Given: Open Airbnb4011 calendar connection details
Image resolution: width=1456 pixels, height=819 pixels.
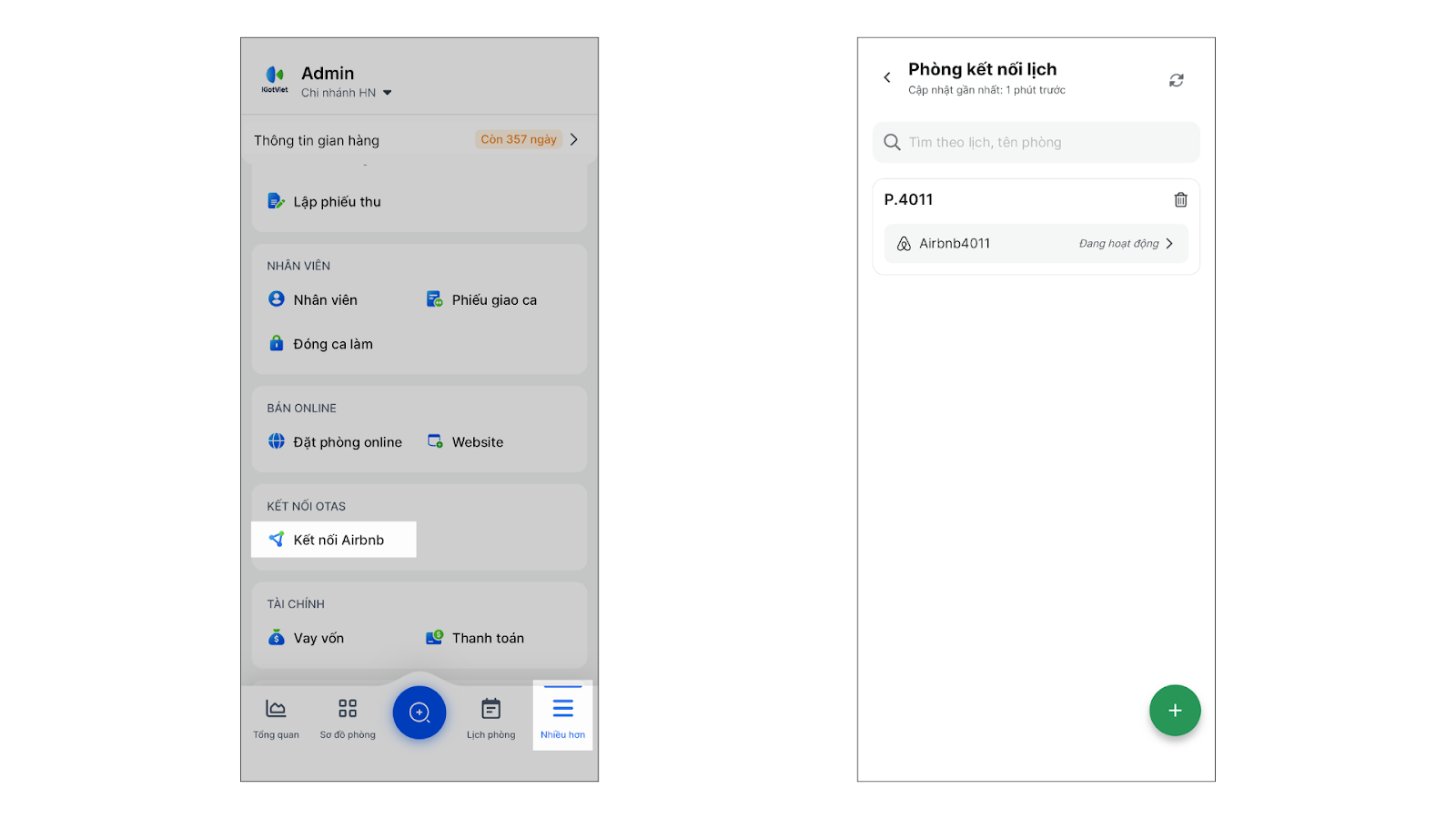Looking at the screenshot, I should pyautogui.click(x=1036, y=244).
